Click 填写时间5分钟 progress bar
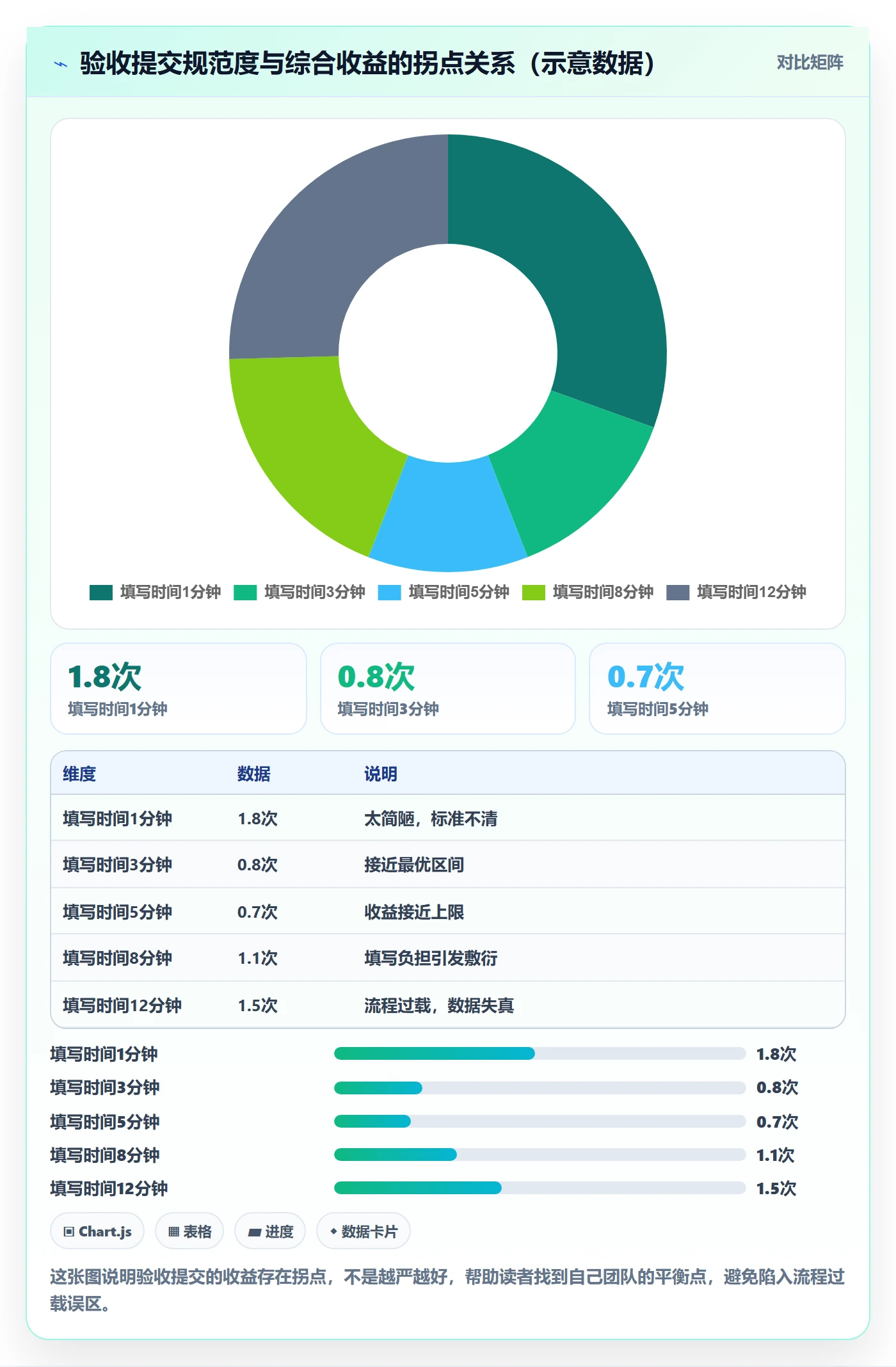Viewport: 896px width, 1367px height. point(540,1121)
